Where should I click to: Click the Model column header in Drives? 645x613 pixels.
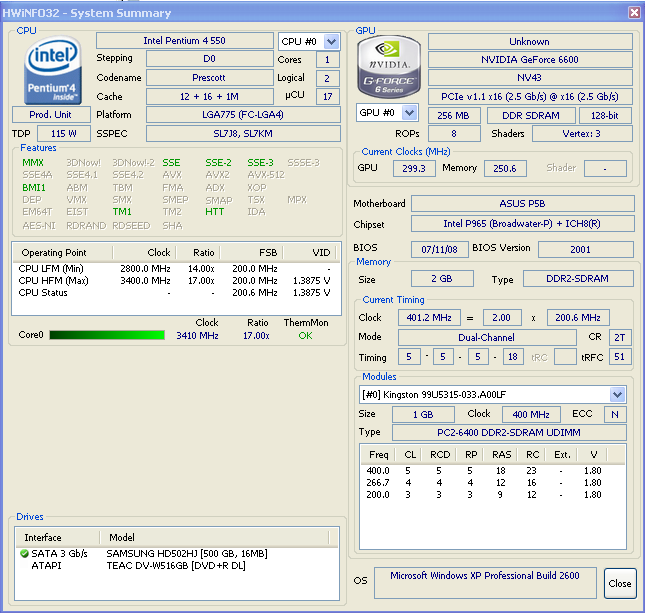[214, 537]
